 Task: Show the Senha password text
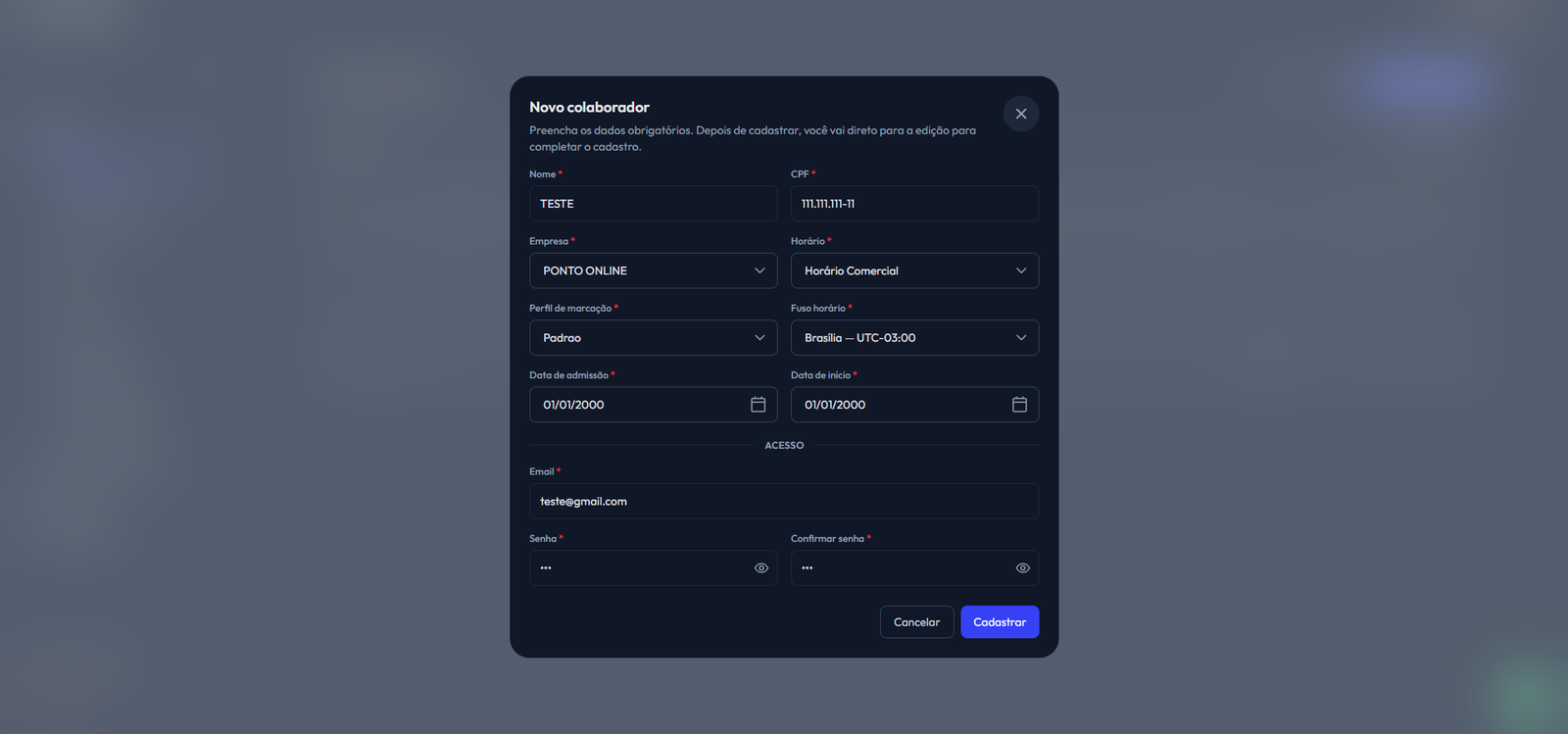coord(761,568)
